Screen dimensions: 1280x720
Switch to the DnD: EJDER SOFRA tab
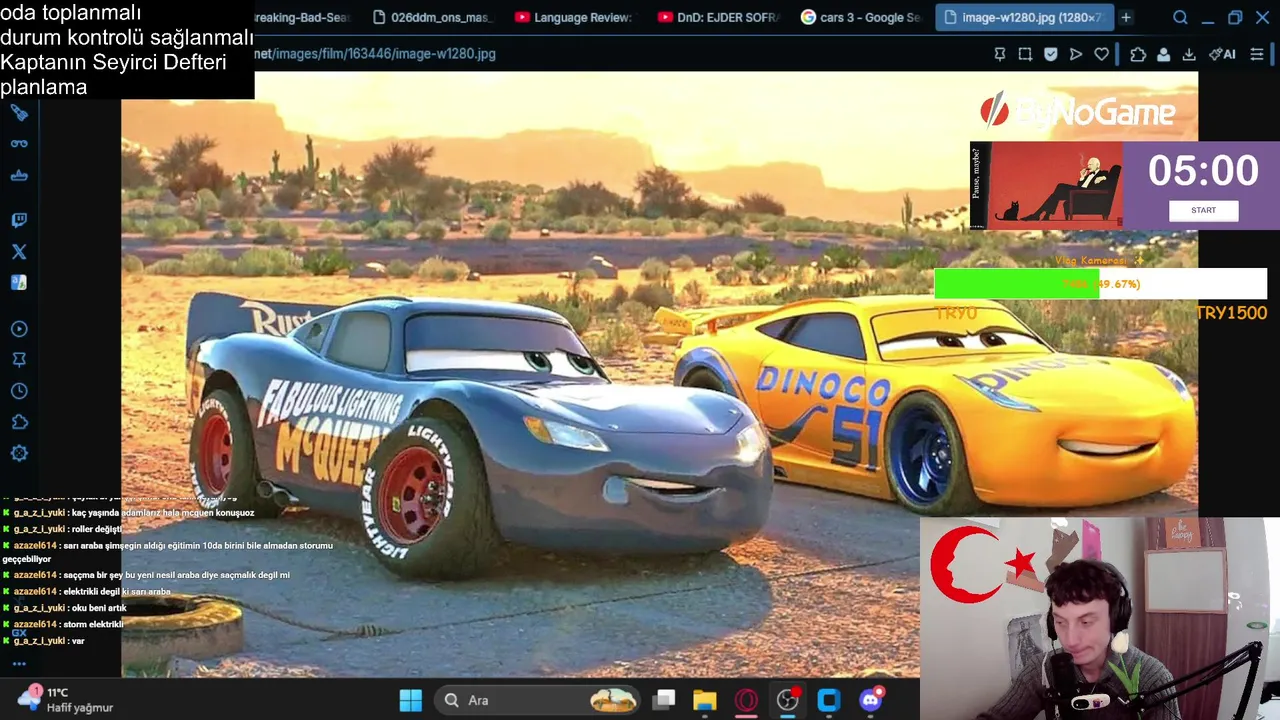point(719,17)
